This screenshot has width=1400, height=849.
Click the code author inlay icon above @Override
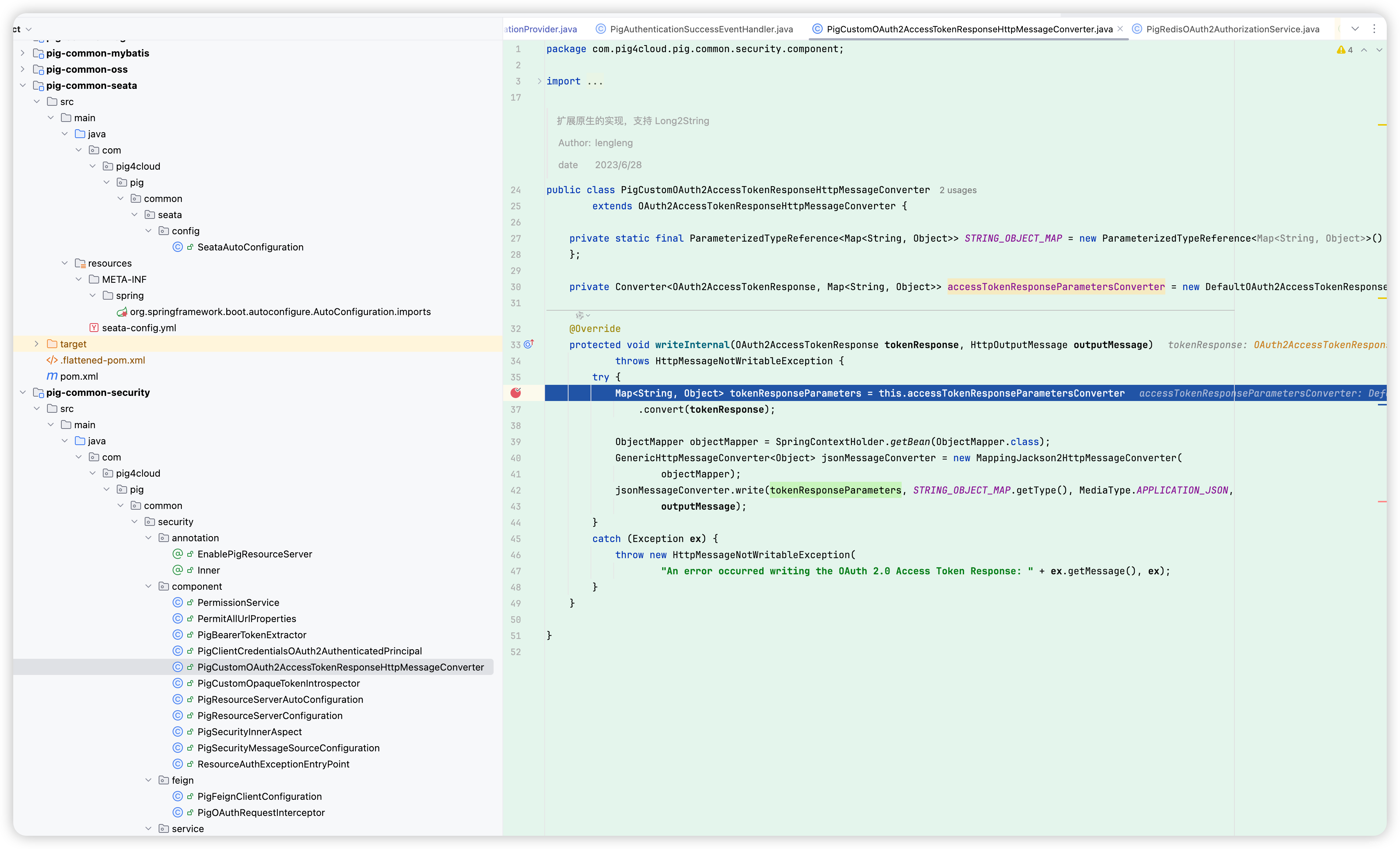(582, 315)
